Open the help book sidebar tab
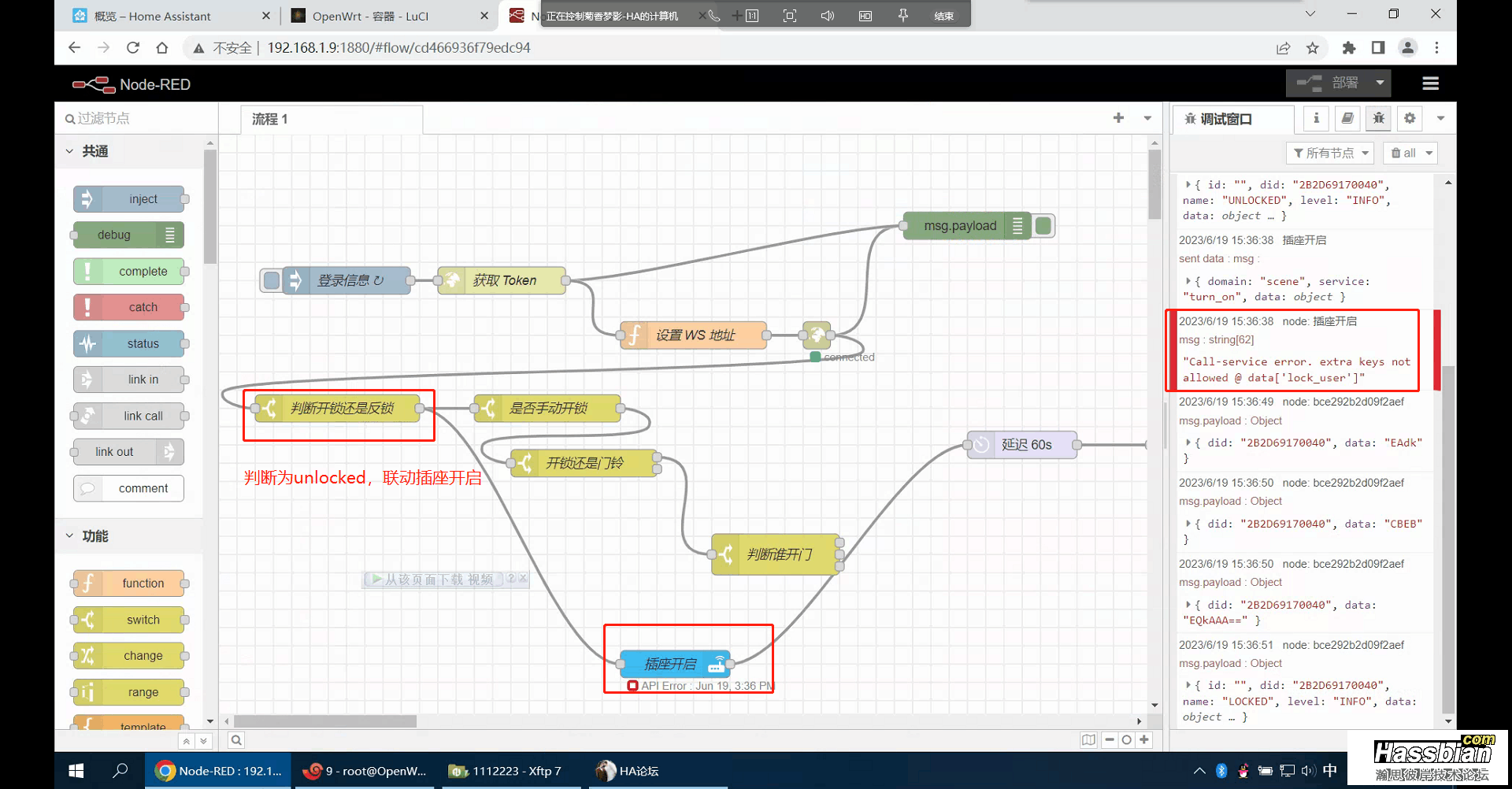This screenshot has width=1512, height=789. 1347,118
